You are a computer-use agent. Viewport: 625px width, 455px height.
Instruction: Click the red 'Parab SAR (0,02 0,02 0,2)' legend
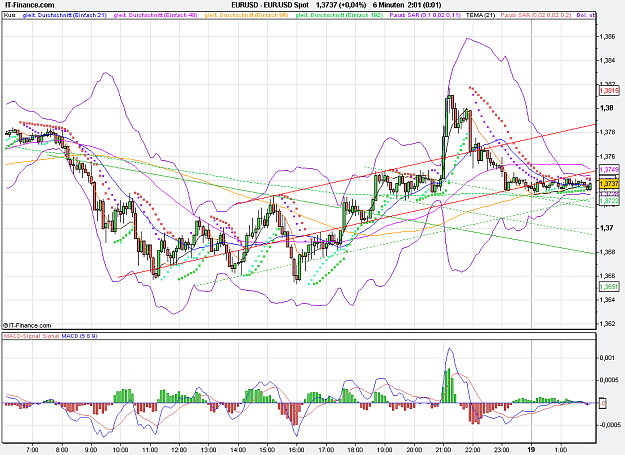pos(536,15)
